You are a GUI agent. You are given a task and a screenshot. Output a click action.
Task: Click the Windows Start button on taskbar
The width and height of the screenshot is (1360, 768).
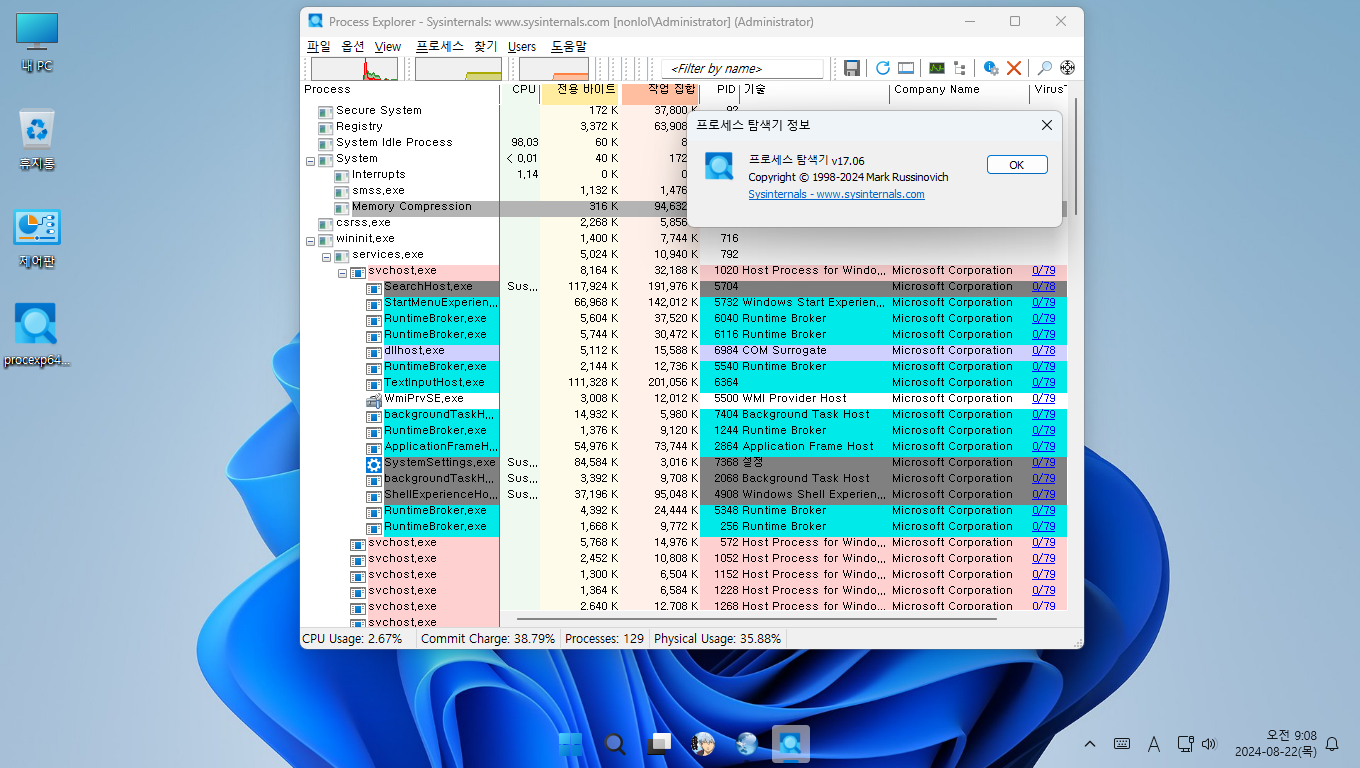click(571, 744)
